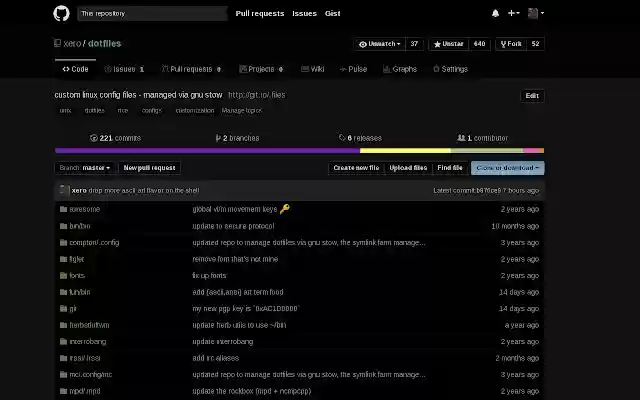View the 2 branches
Screen dimensions: 640x400
pyautogui.click(x=237, y=138)
